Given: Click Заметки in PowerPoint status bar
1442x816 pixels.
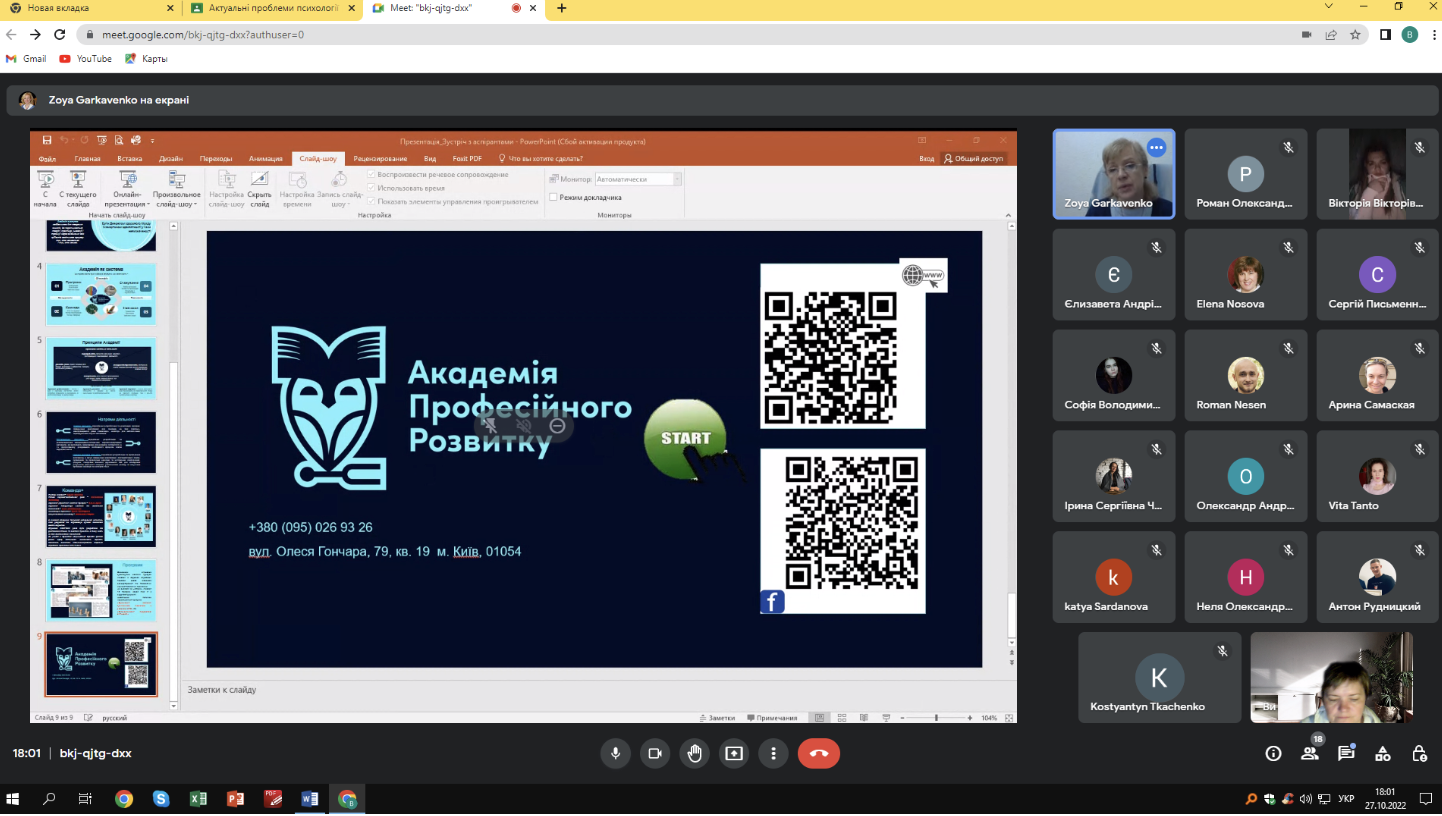Looking at the screenshot, I should (x=716, y=718).
